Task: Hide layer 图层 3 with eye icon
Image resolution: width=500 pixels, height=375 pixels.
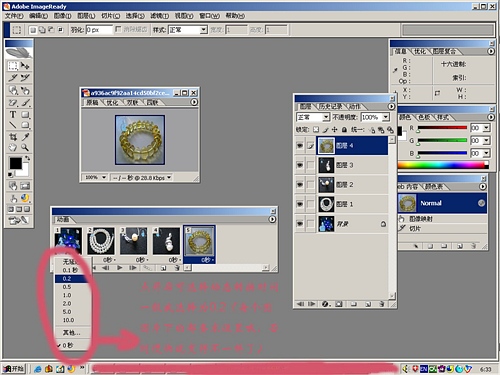Action: [300, 165]
